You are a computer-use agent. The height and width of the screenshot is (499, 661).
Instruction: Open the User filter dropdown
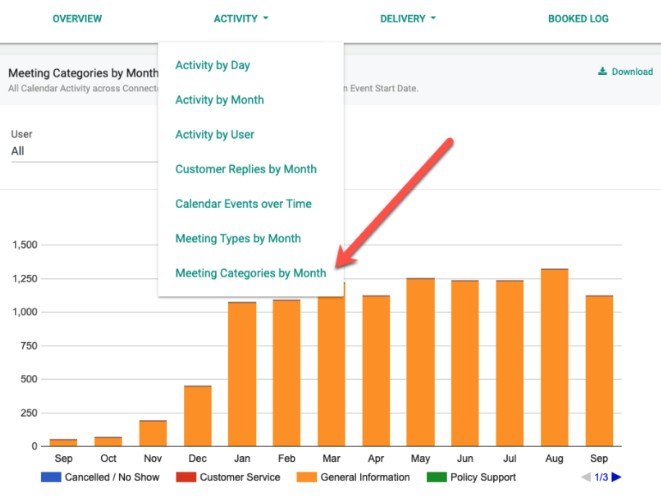[x=80, y=151]
